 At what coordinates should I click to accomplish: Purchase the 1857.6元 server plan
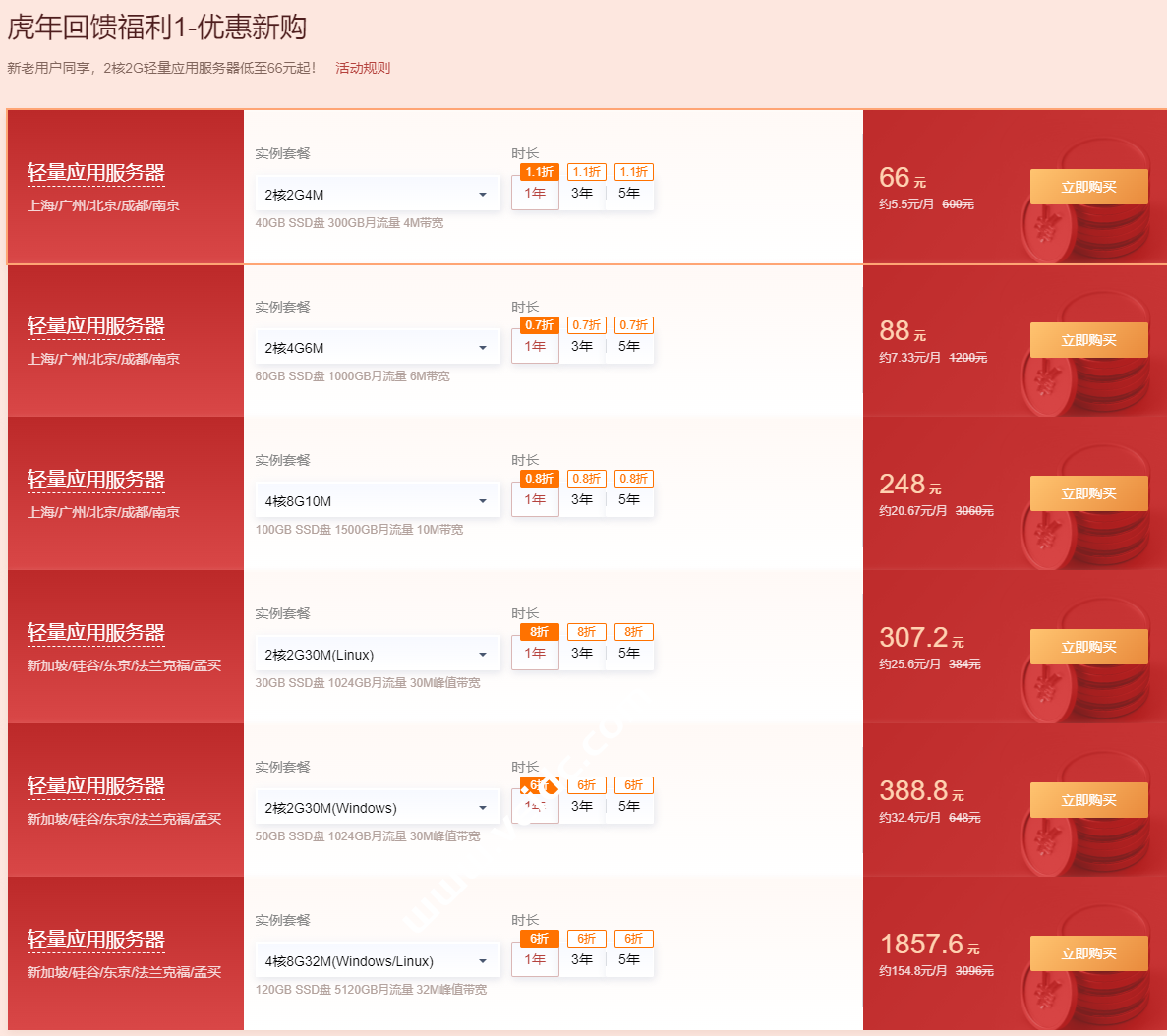coord(1088,953)
